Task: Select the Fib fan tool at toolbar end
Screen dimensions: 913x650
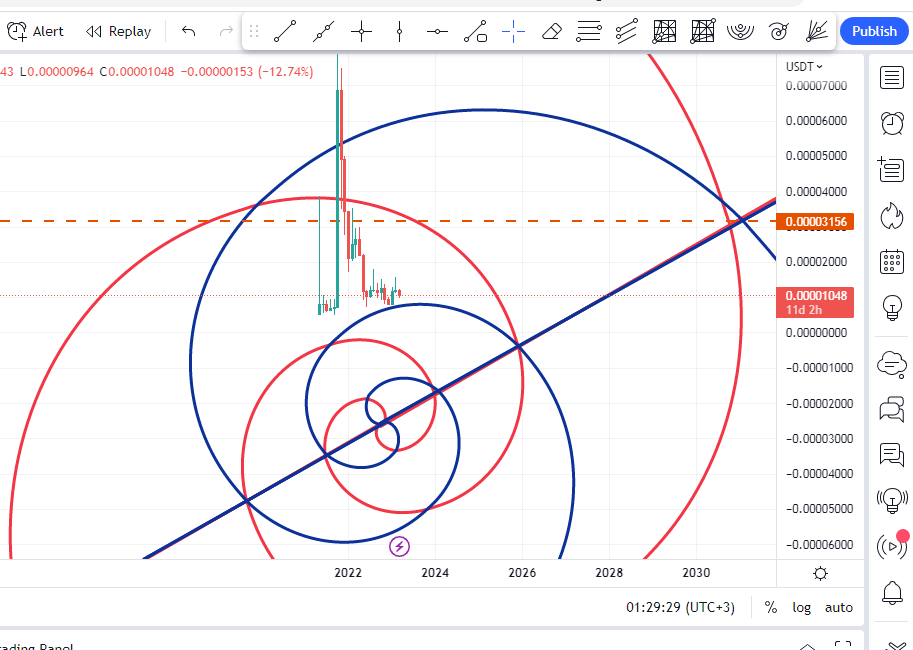Action: pyautogui.click(x=817, y=31)
